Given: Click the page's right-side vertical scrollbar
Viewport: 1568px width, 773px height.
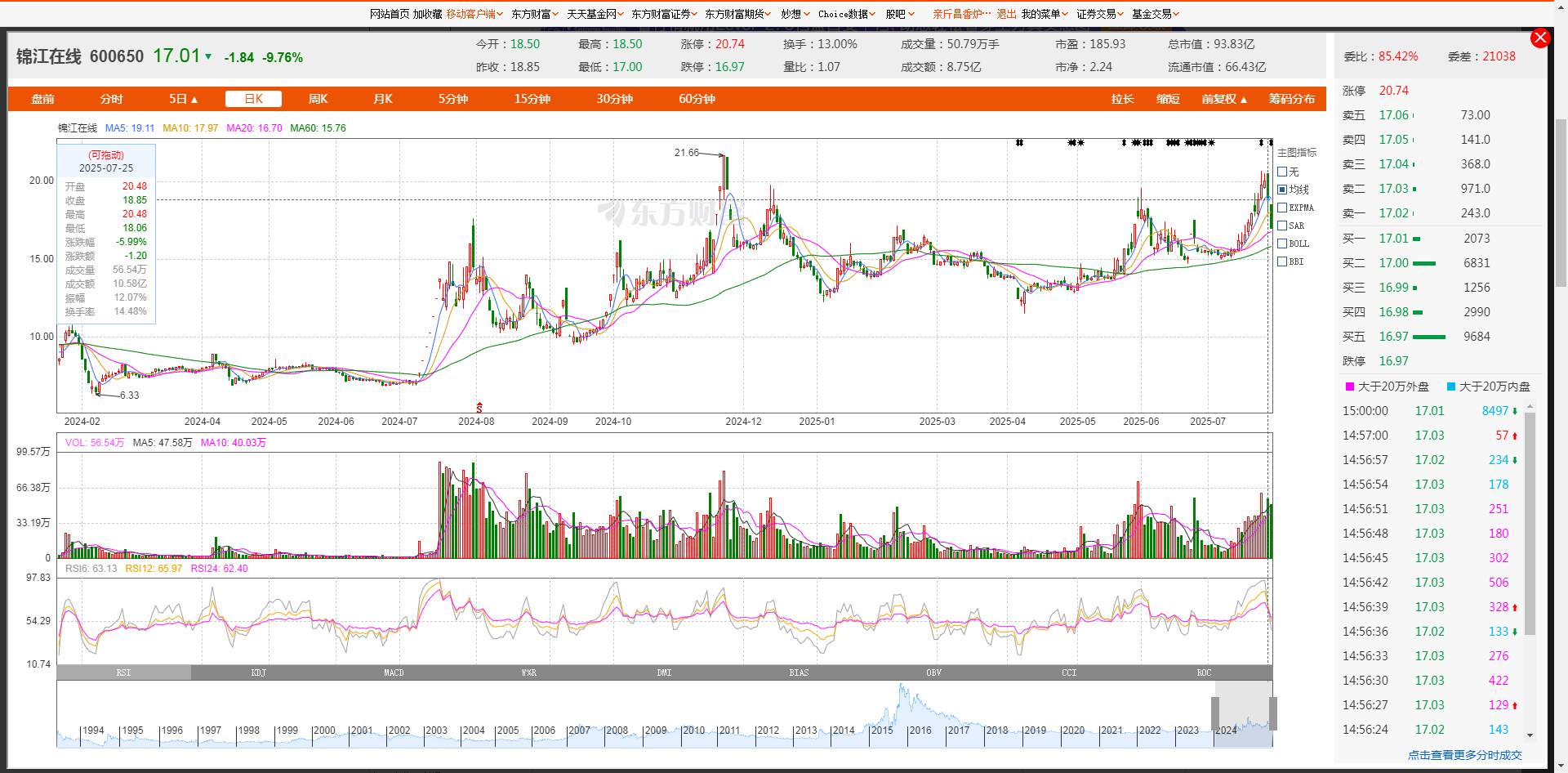Looking at the screenshot, I should (1561, 202).
